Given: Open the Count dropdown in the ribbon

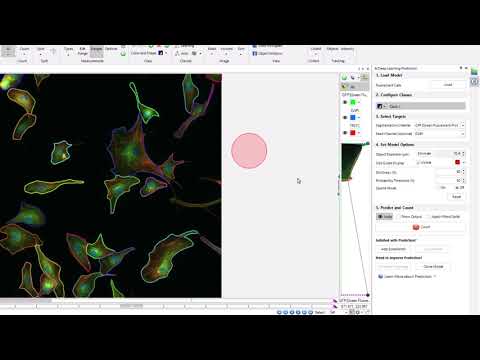Looking at the screenshot, I should point(24,51).
